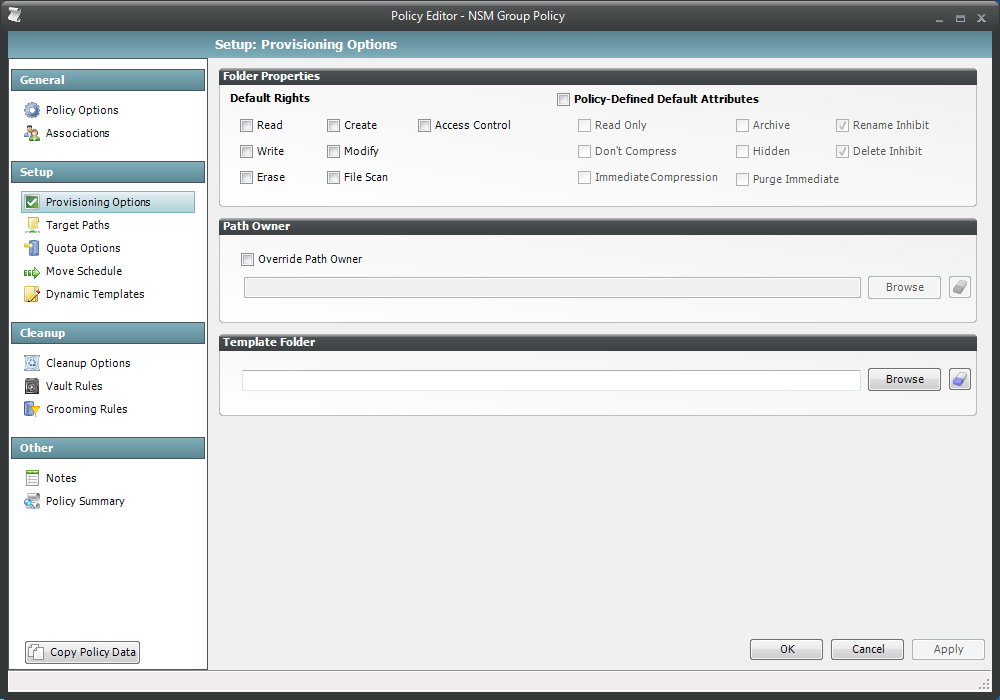
Task: Click the Copy Policy Data button
Action: pos(82,652)
